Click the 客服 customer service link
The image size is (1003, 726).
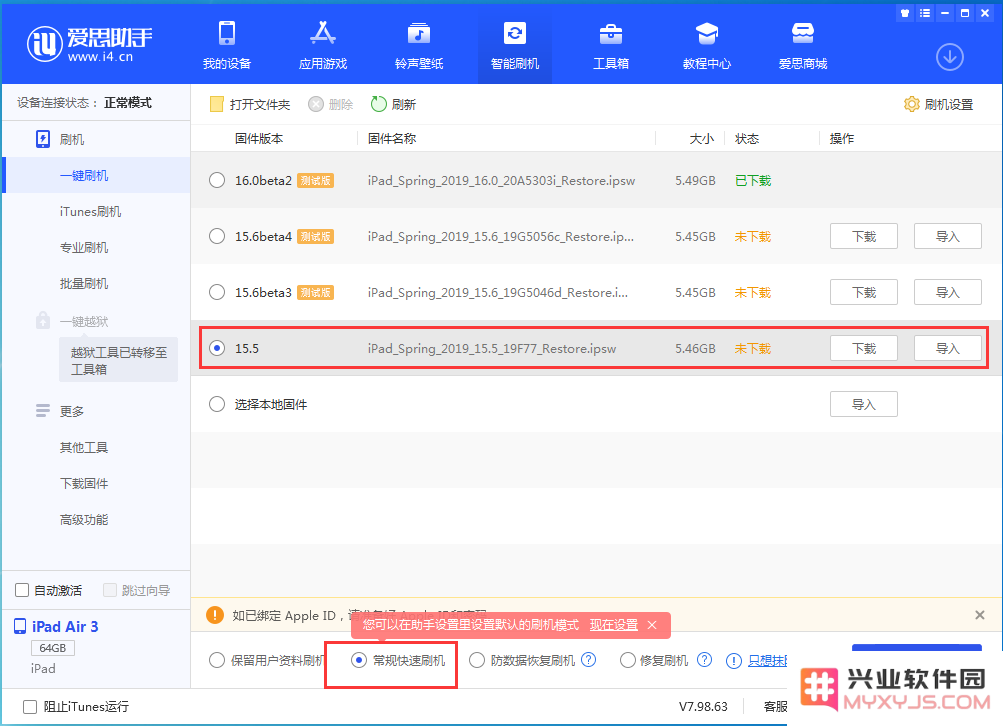click(x=775, y=707)
